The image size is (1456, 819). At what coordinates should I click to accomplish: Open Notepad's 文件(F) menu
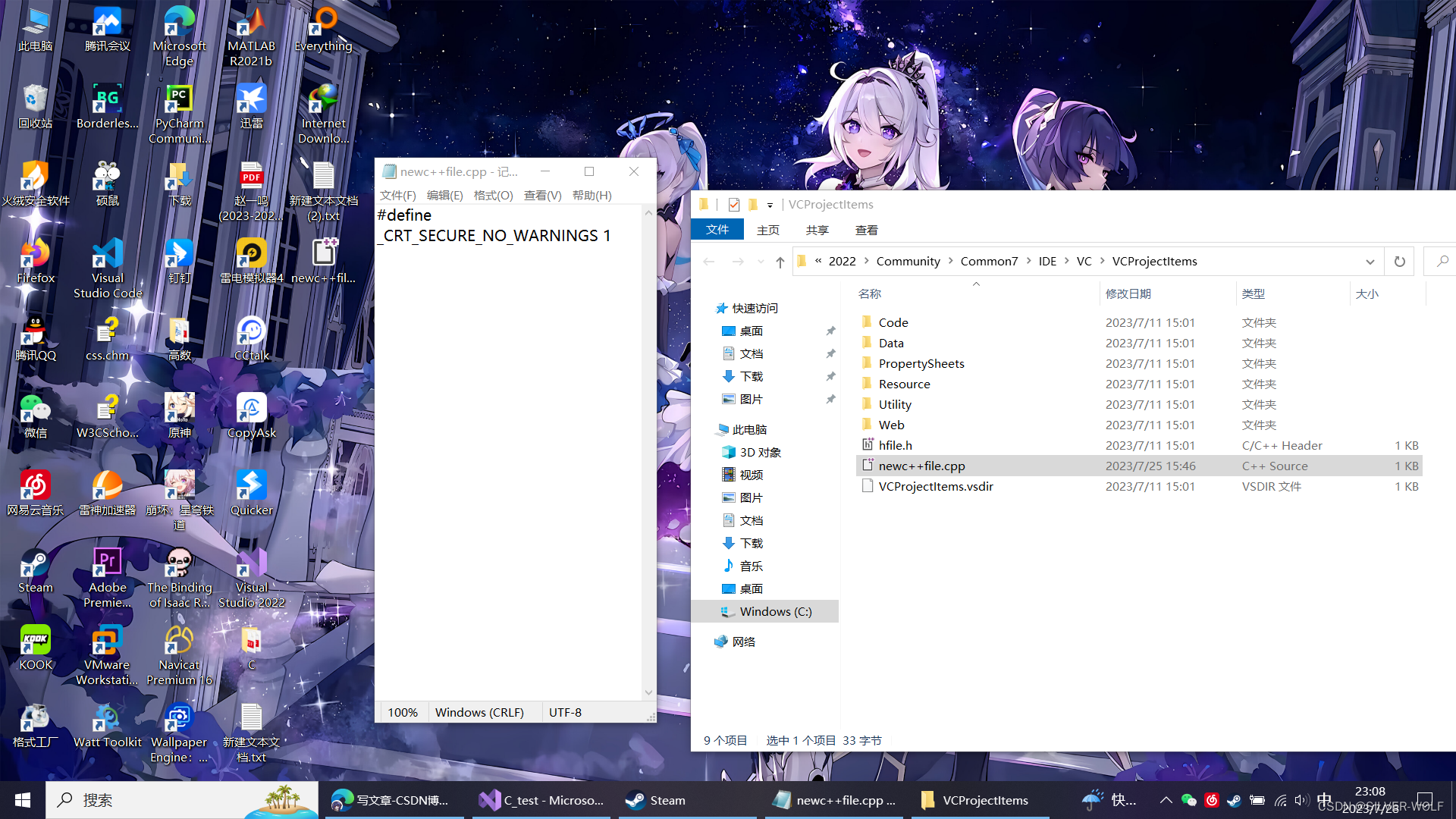coord(398,195)
